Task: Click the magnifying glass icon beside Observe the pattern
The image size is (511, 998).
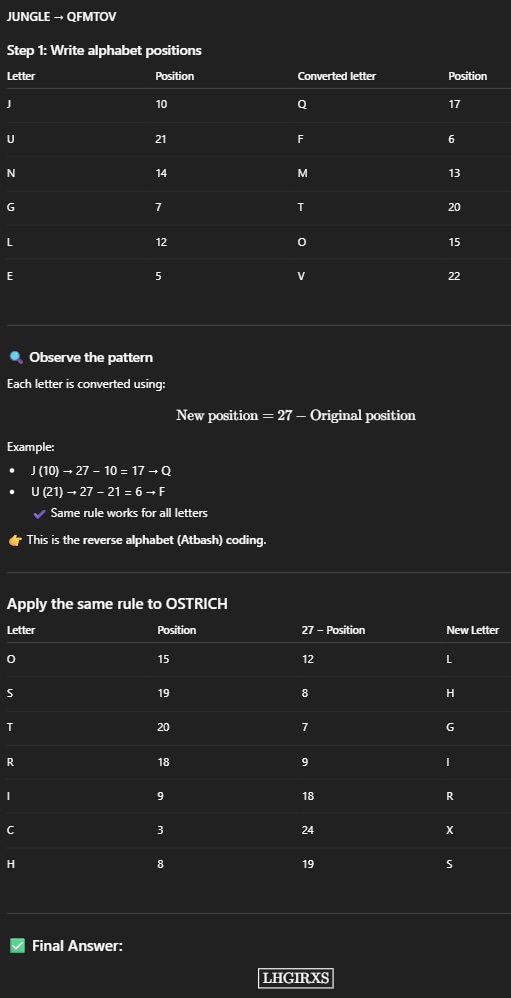Action: [16, 358]
